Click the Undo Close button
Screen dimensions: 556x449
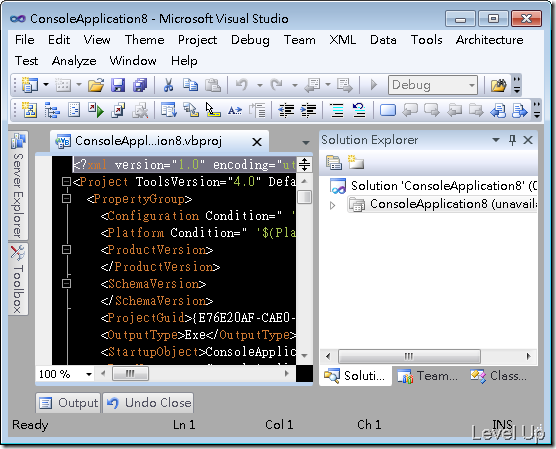click(x=148, y=403)
